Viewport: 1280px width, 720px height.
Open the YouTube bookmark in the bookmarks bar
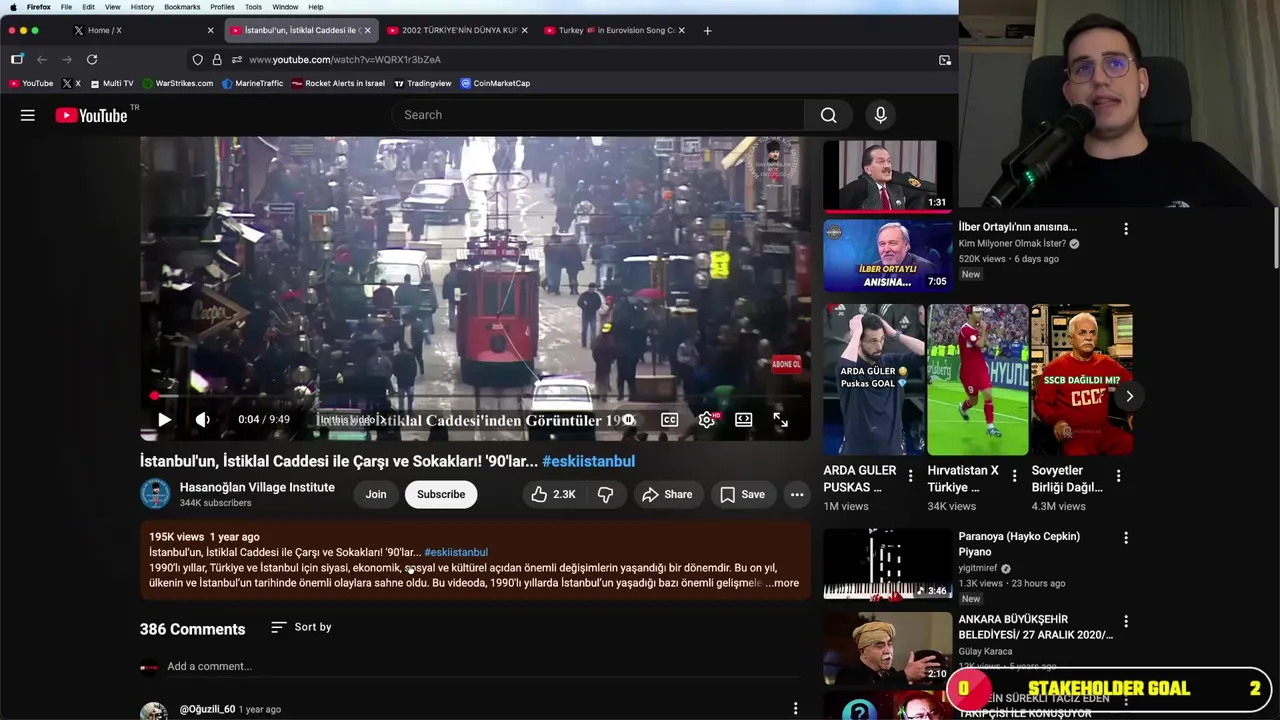(x=31, y=83)
